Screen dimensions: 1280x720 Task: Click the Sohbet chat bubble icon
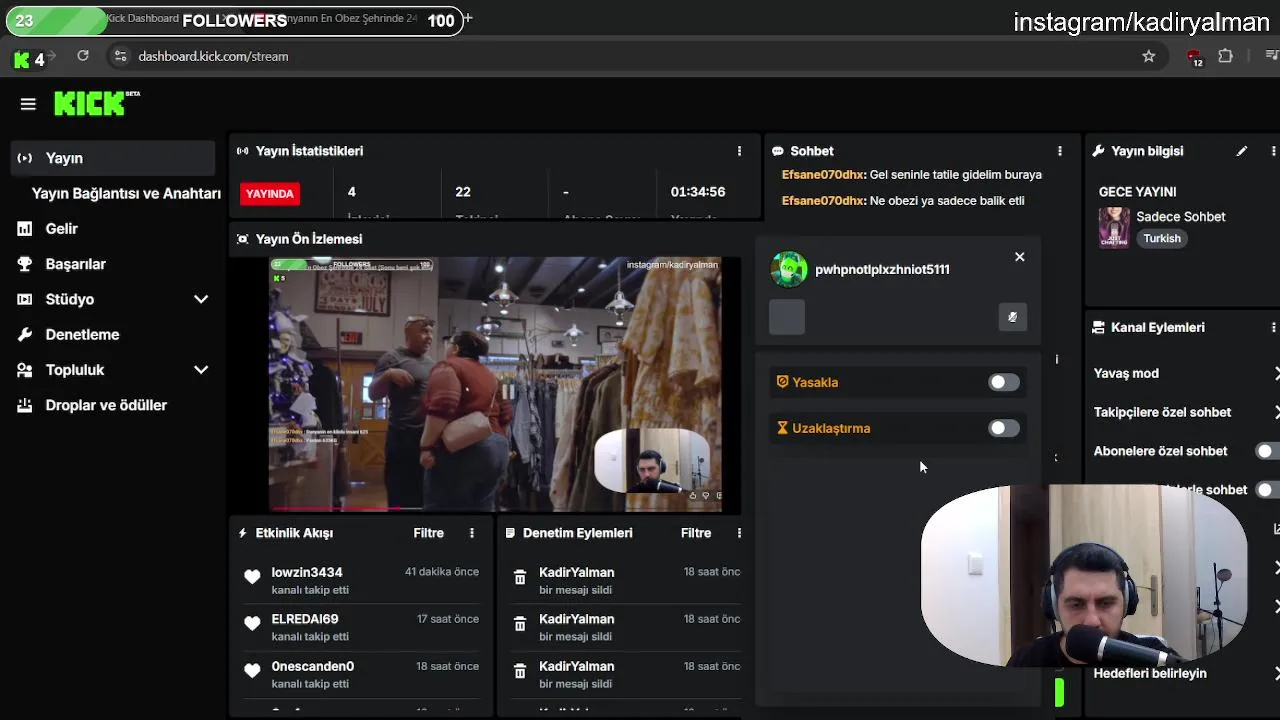[778, 151]
